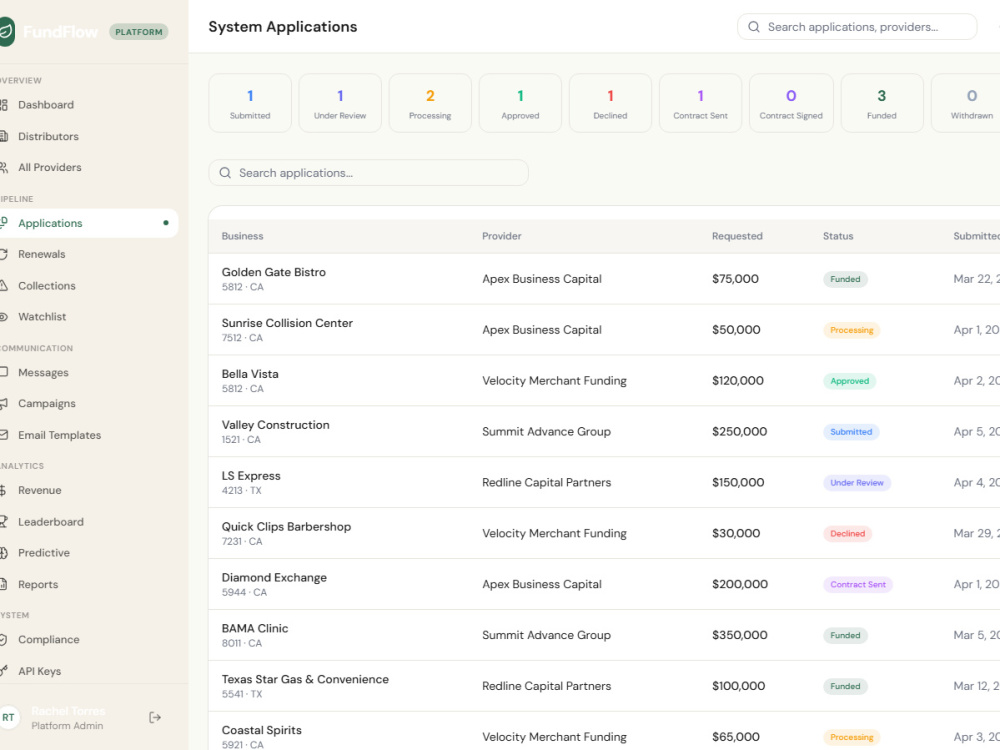Click the magnifier icon in Search applications field

pyautogui.click(x=225, y=173)
